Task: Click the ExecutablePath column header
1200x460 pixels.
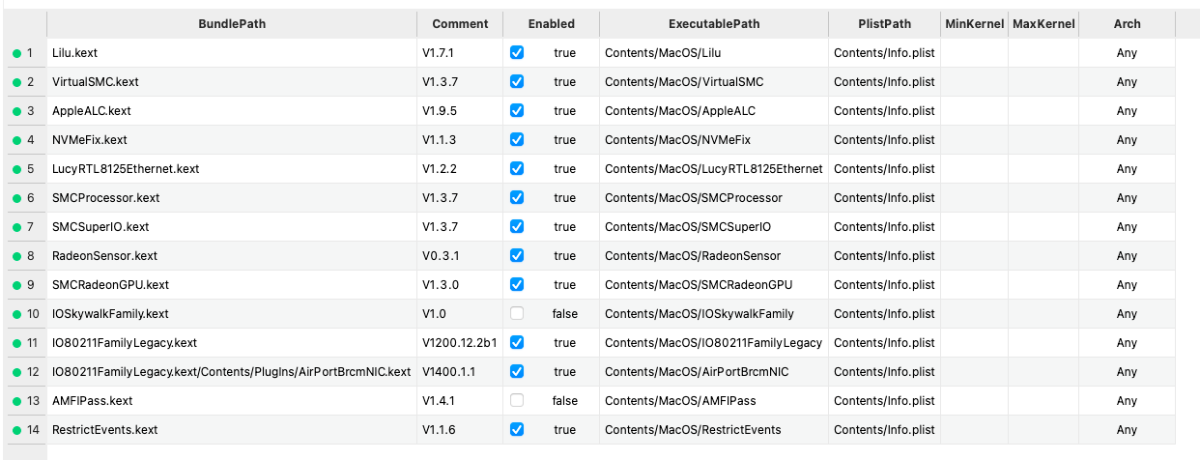Action: [x=713, y=24]
